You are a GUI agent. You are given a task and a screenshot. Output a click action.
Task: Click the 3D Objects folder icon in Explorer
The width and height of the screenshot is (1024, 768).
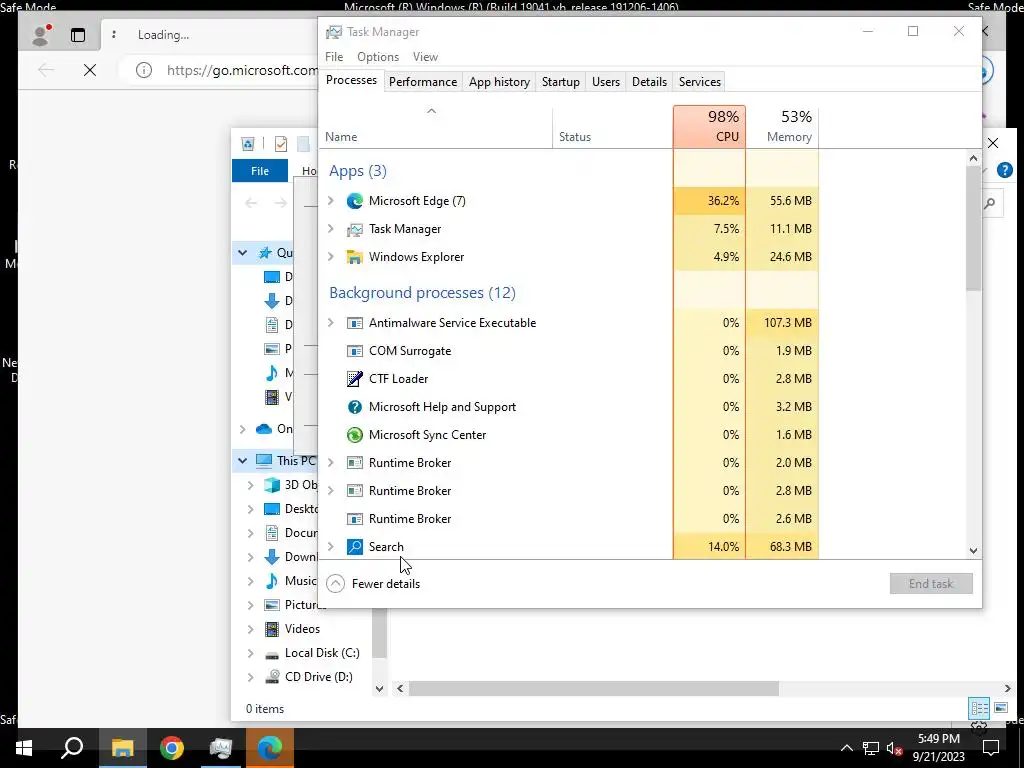pos(272,485)
